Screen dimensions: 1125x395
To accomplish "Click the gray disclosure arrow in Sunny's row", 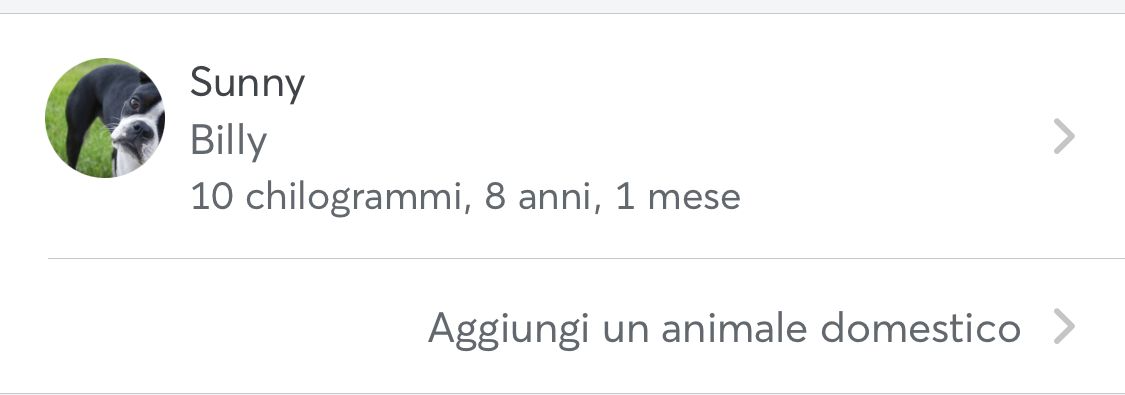I will coord(1064,136).
